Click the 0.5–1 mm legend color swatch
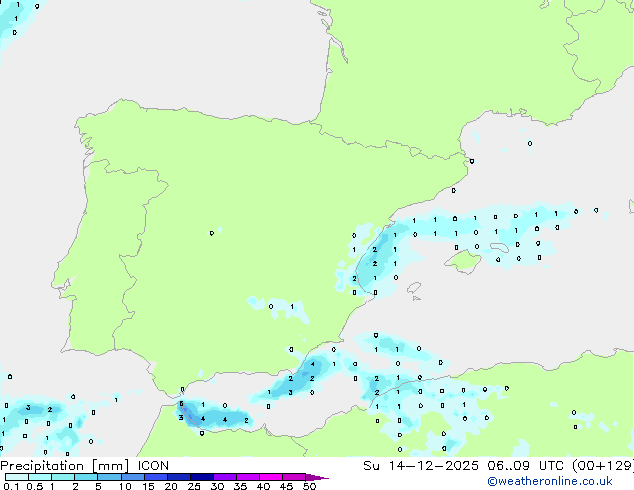The height and width of the screenshot is (490, 634). coord(40,477)
